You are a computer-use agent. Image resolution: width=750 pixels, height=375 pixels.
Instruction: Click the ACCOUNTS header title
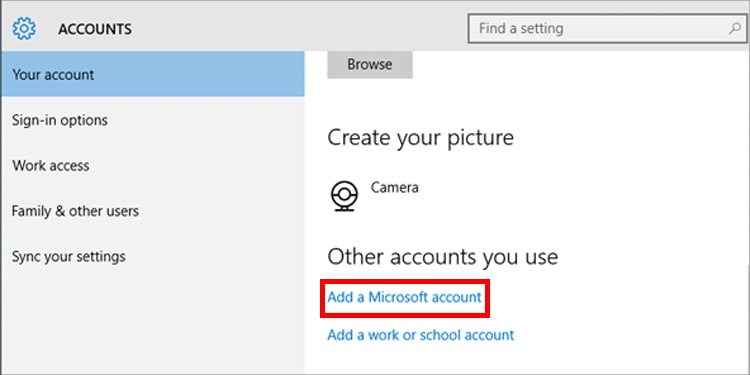[x=95, y=29]
